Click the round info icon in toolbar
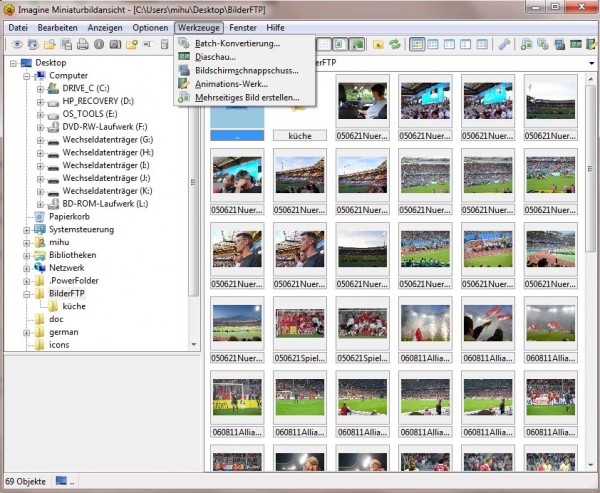Image resolution: width=600 pixels, height=493 pixels. point(99,44)
